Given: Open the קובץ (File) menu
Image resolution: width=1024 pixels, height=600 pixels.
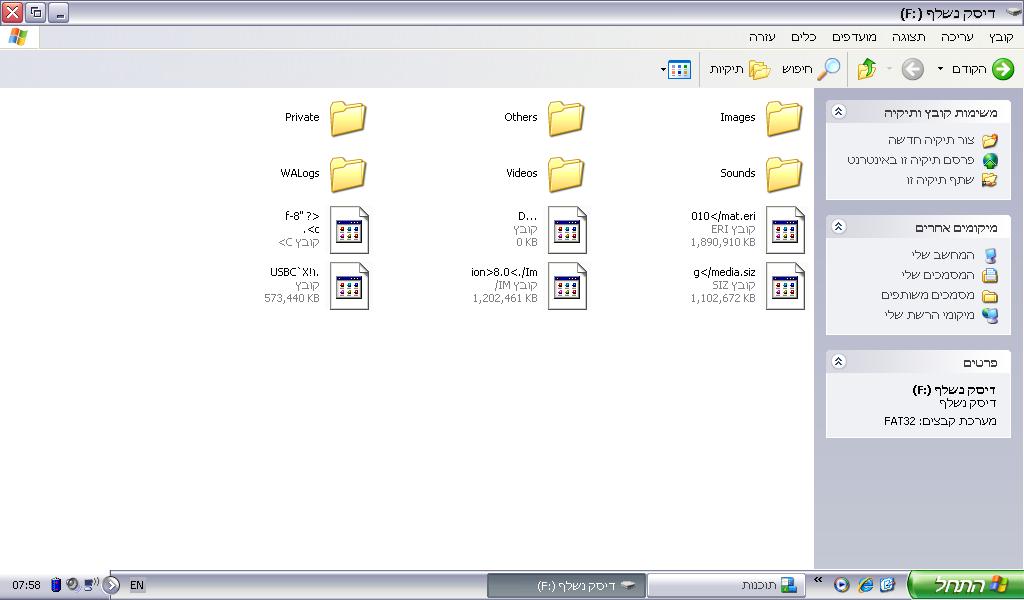Looking at the screenshot, I should click(x=1001, y=37).
